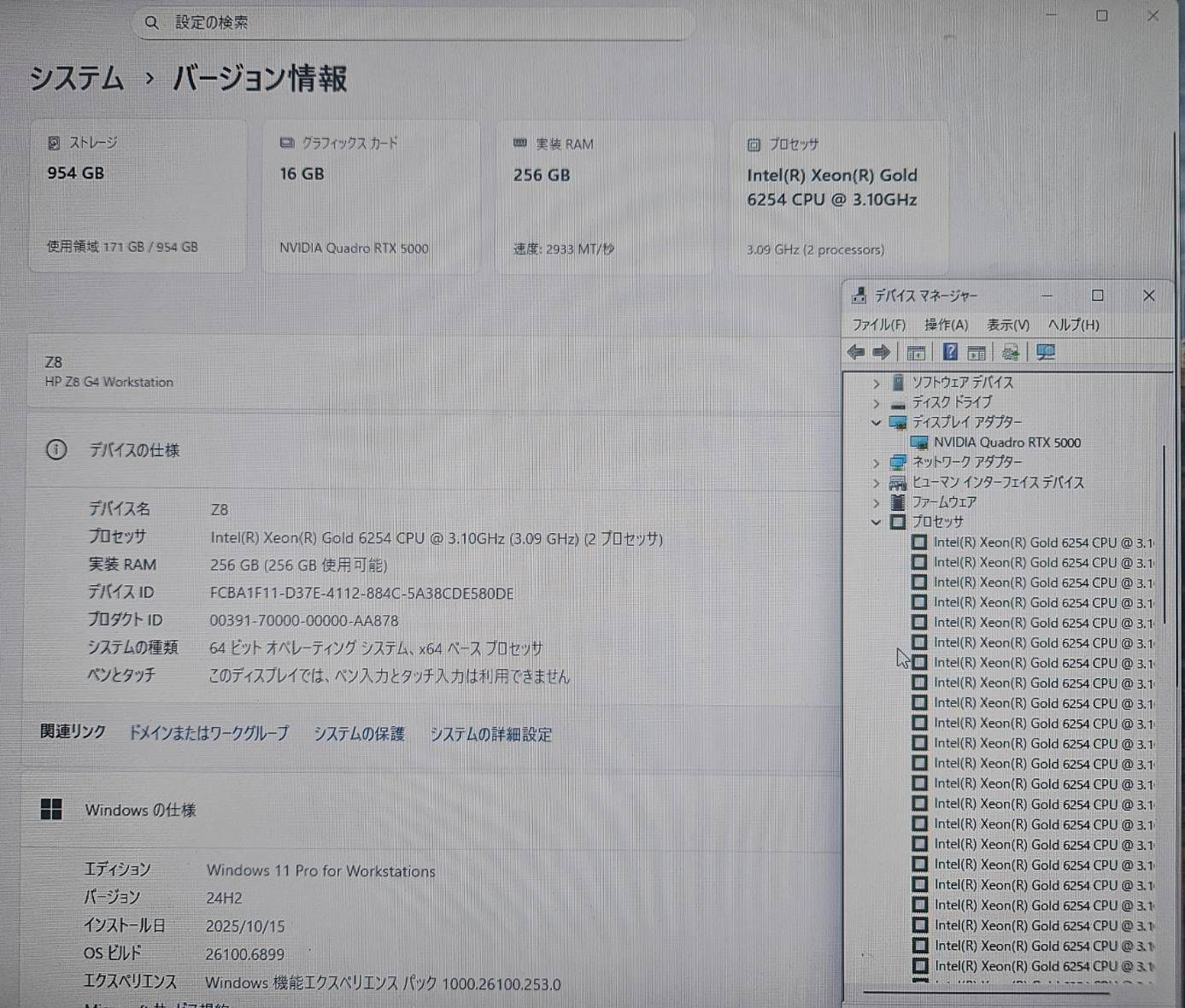Collapse the プロセッサ tree node
The height and width of the screenshot is (1008, 1185).
click(876, 522)
